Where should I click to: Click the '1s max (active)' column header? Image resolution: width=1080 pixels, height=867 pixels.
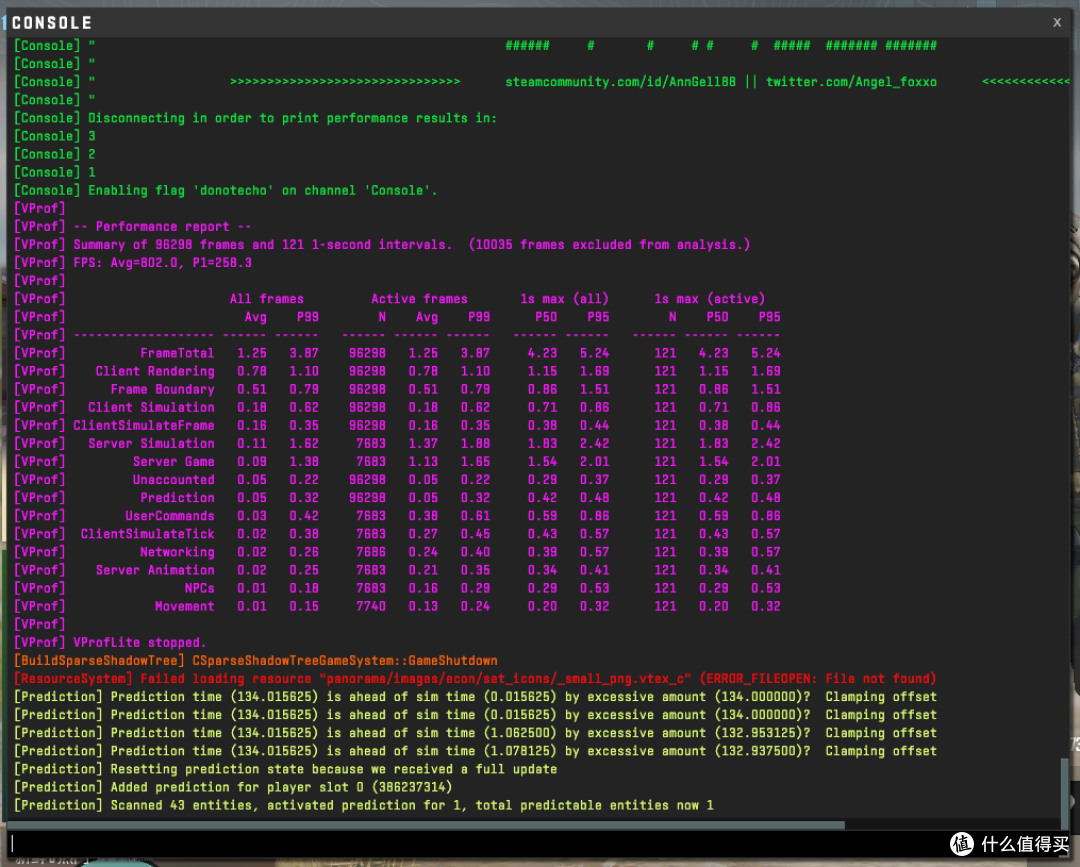pyautogui.click(x=709, y=299)
